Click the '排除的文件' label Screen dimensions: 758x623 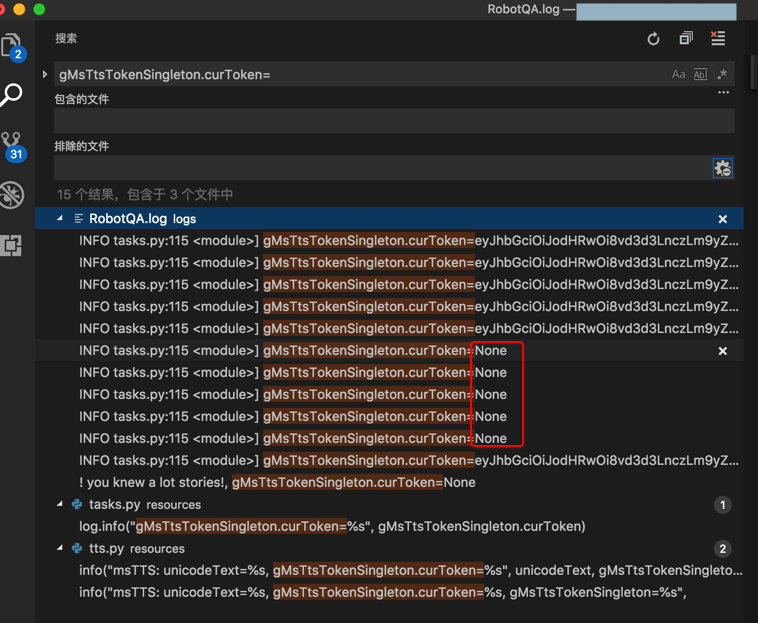tap(81, 146)
